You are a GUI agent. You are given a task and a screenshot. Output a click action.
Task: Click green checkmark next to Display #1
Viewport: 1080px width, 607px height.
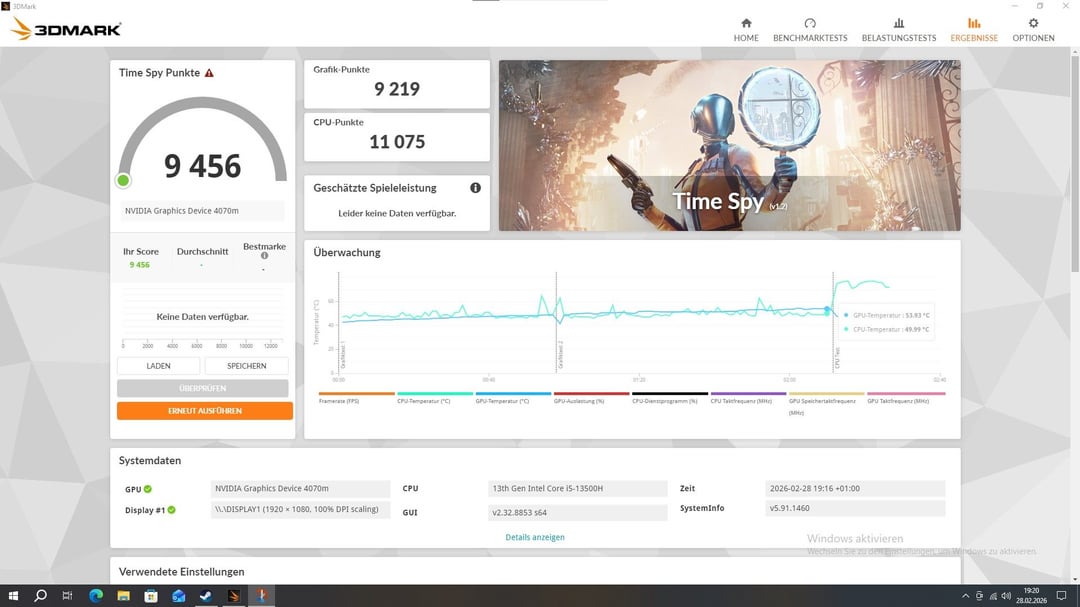click(x=171, y=510)
